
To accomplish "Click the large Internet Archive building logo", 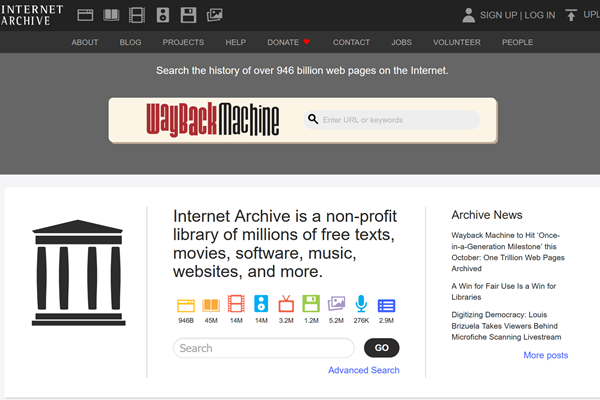I will (78, 273).
